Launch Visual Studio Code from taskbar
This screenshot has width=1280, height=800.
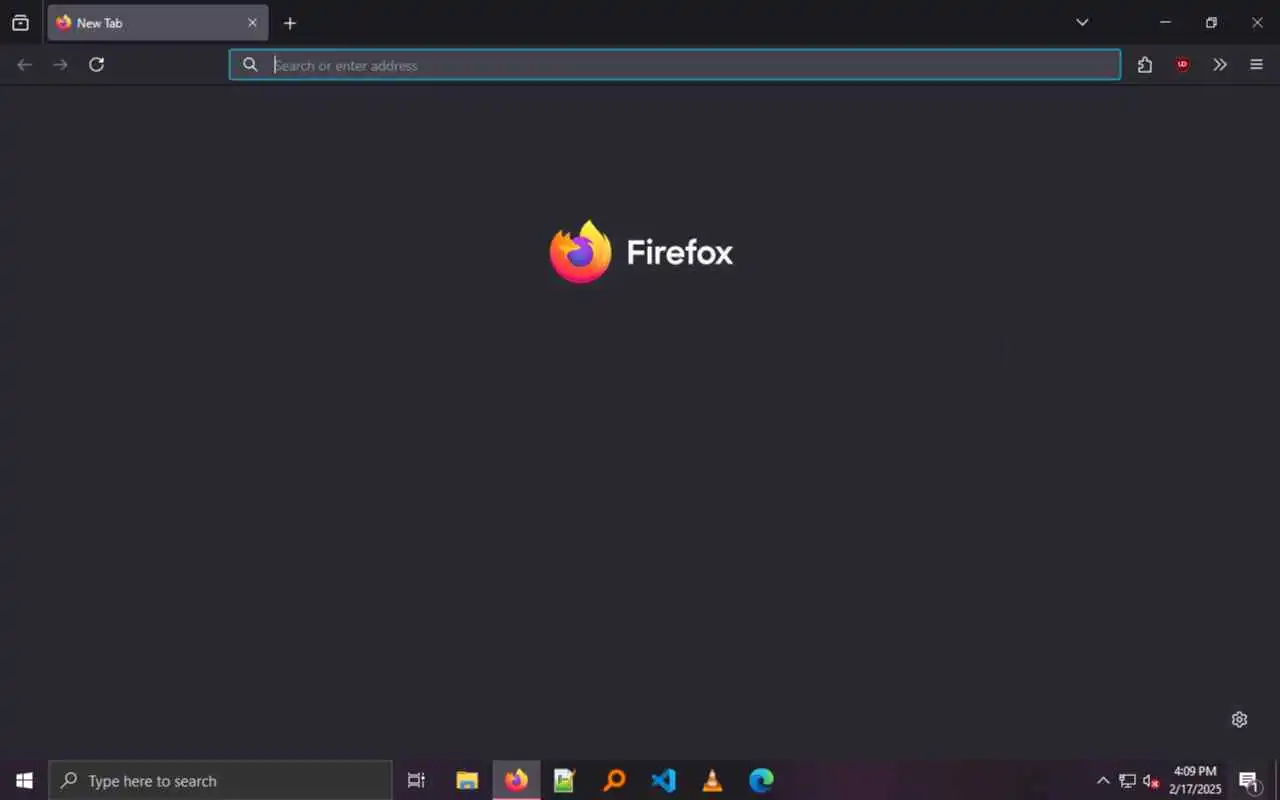[x=663, y=780]
